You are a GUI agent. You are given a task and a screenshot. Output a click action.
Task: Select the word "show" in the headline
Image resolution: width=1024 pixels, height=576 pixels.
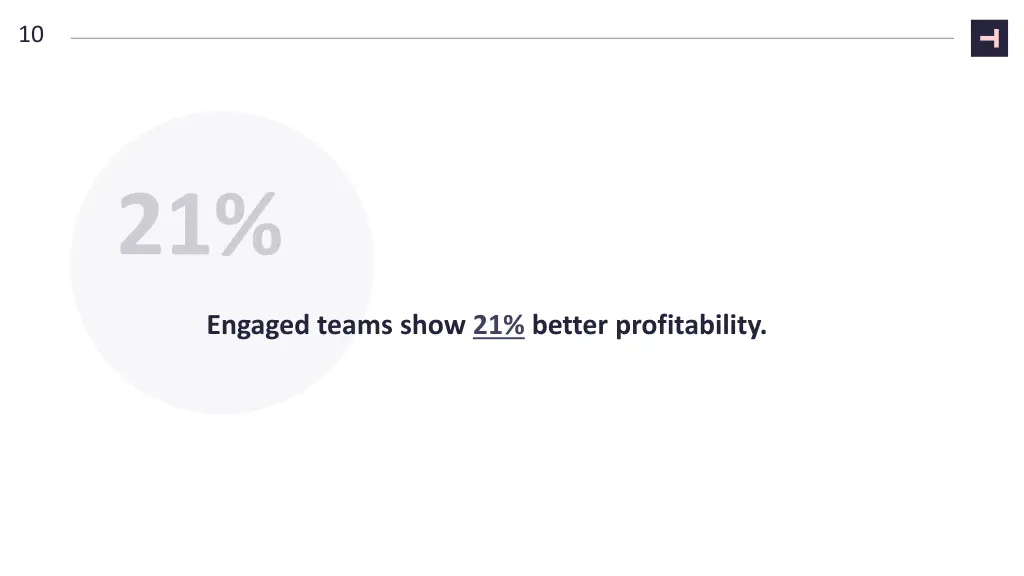(x=433, y=325)
